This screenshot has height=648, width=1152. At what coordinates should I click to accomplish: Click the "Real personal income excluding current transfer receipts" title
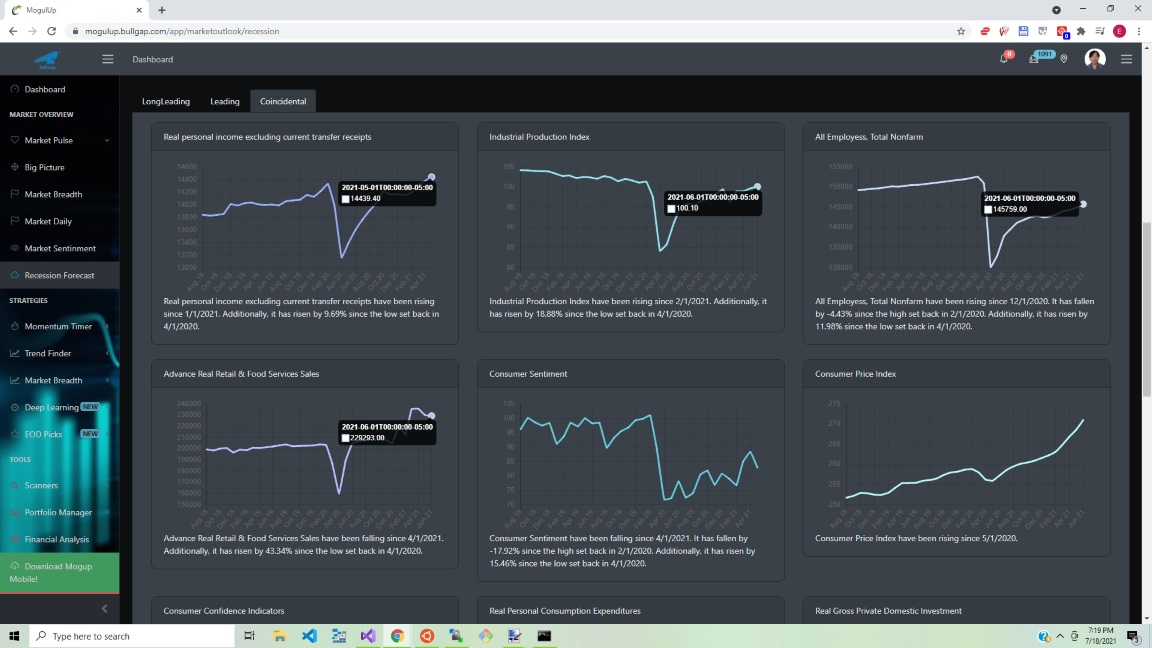(267, 137)
